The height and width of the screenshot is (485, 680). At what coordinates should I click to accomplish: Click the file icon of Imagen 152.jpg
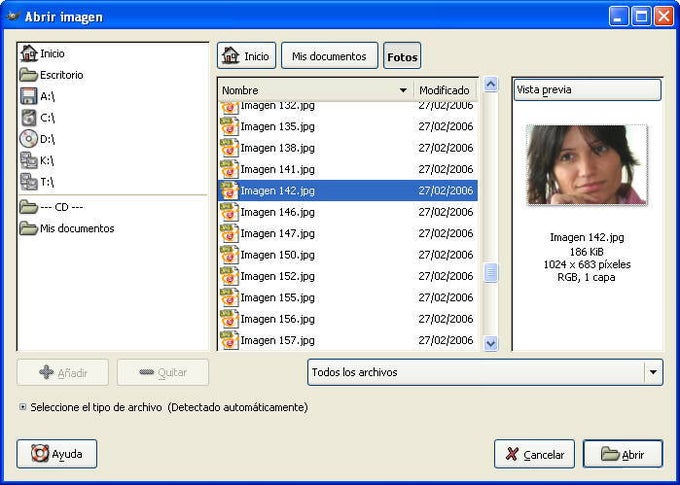229,276
